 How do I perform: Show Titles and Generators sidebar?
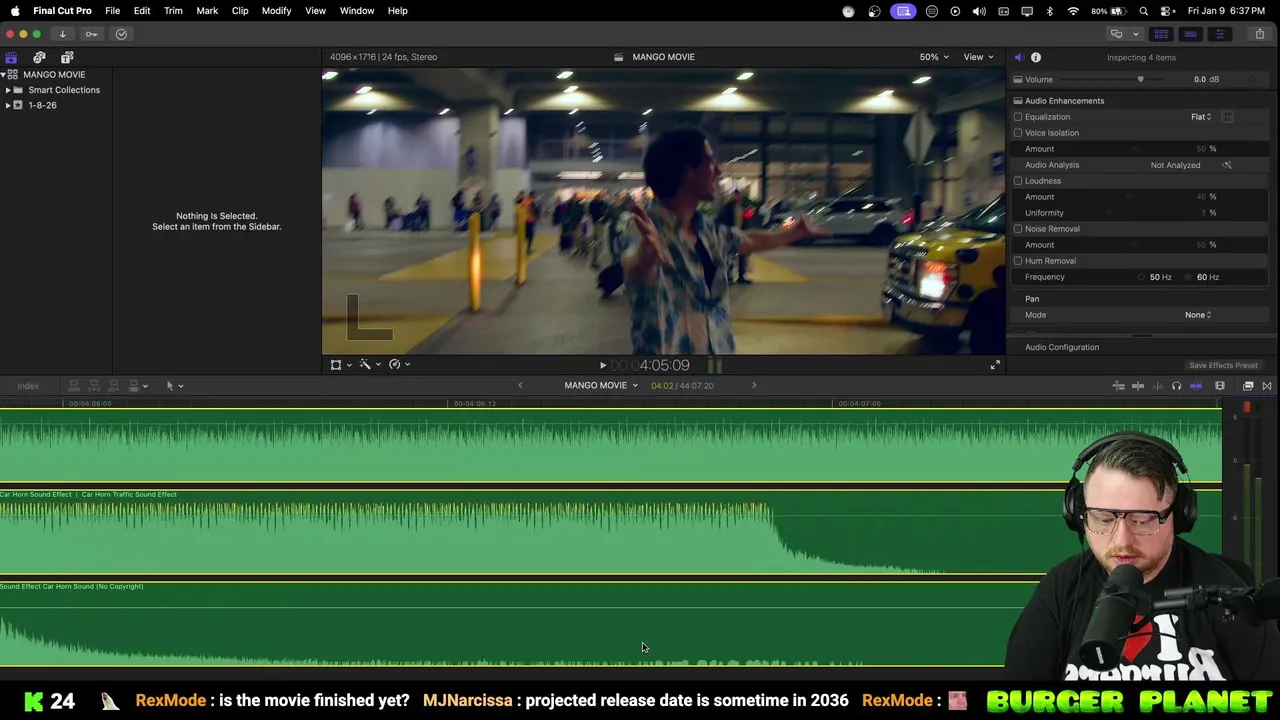pos(67,57)
